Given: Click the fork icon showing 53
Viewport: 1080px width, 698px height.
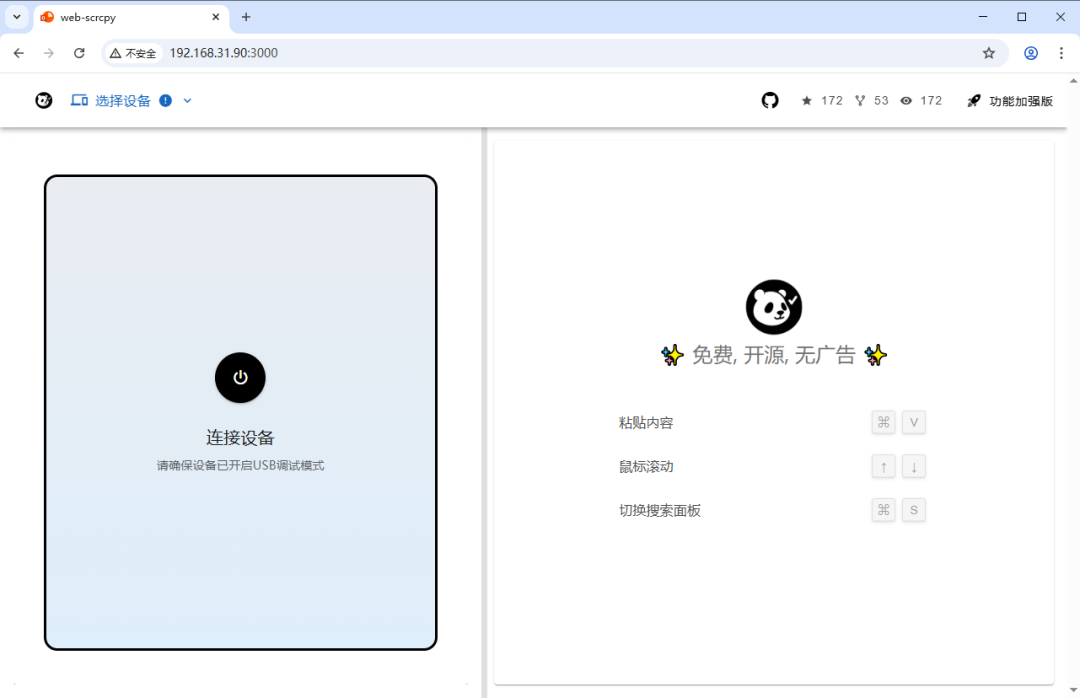Looking at the screenshot, I should click(x=861, y=100).
